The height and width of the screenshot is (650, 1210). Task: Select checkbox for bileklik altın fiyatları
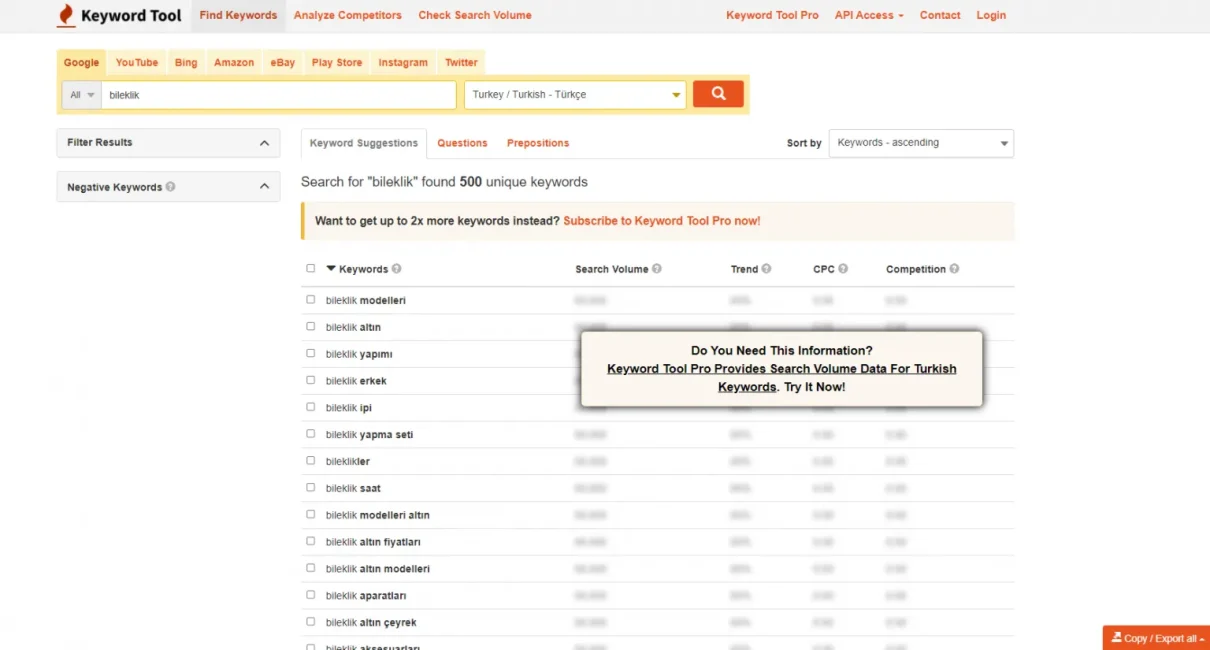(310, 542)
